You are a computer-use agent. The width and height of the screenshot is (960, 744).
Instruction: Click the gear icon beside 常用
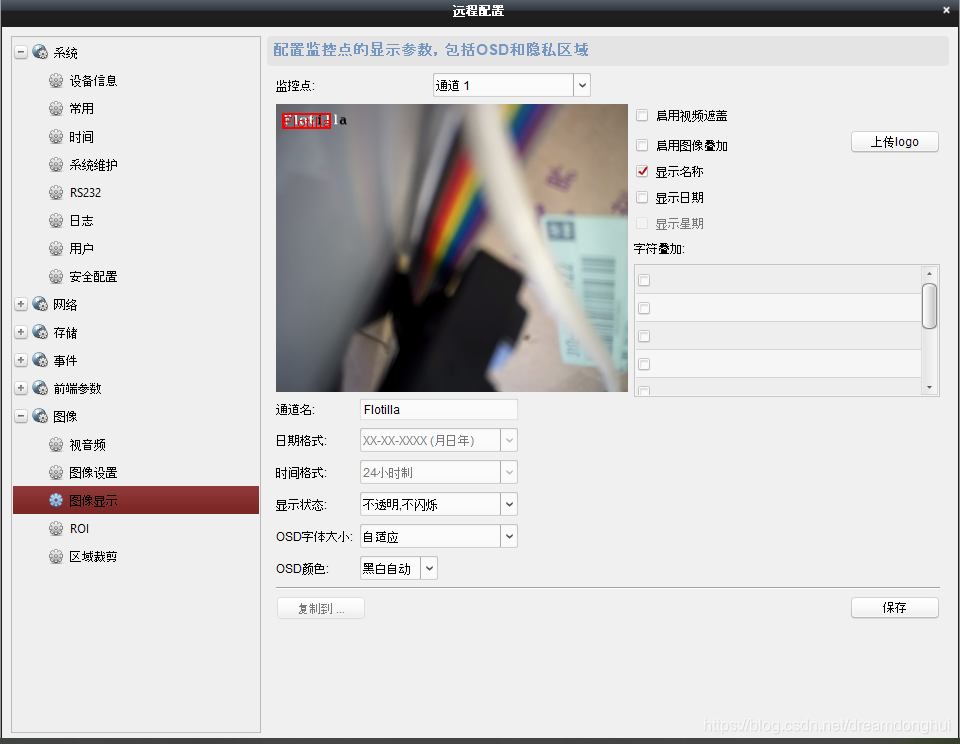click(x=56, y=108)
